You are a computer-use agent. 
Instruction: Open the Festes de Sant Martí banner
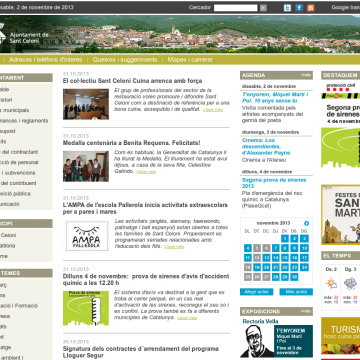tap(340, 215)
